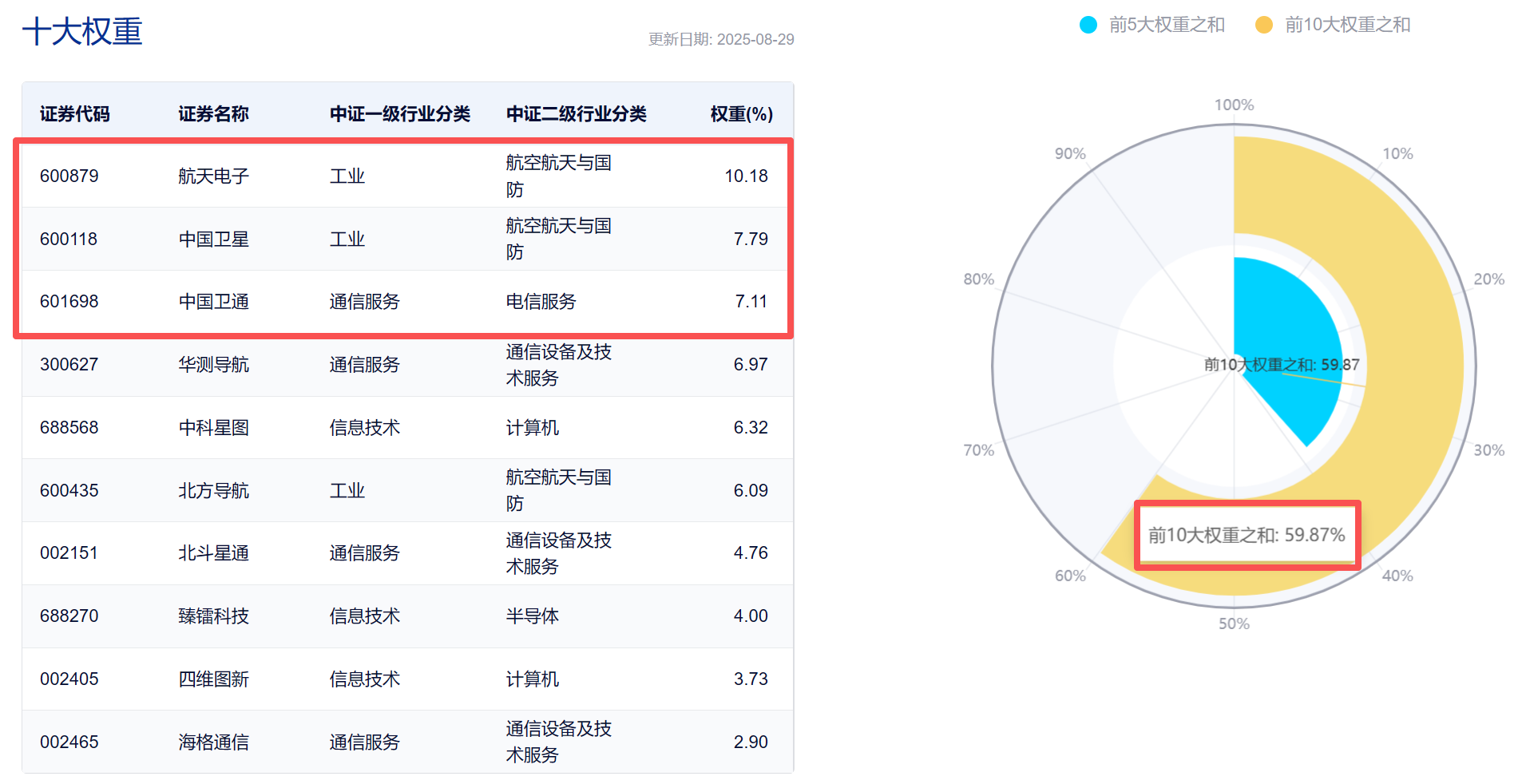
Task: Select stock code 002465
Action: point(69,742)
